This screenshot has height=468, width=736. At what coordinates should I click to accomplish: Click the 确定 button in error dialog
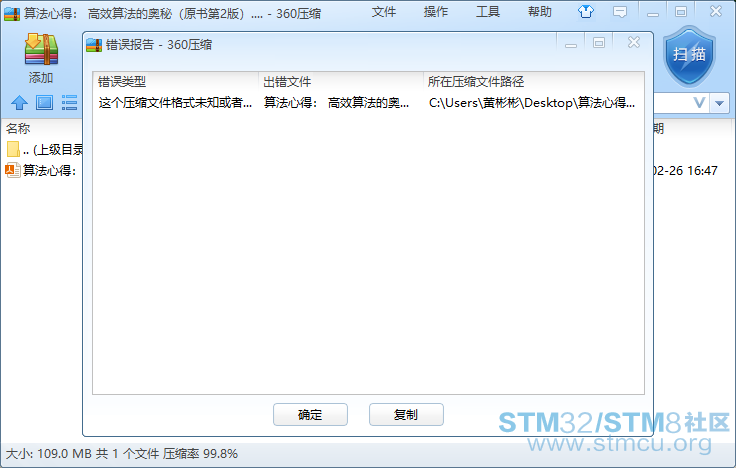pos(310,414)
